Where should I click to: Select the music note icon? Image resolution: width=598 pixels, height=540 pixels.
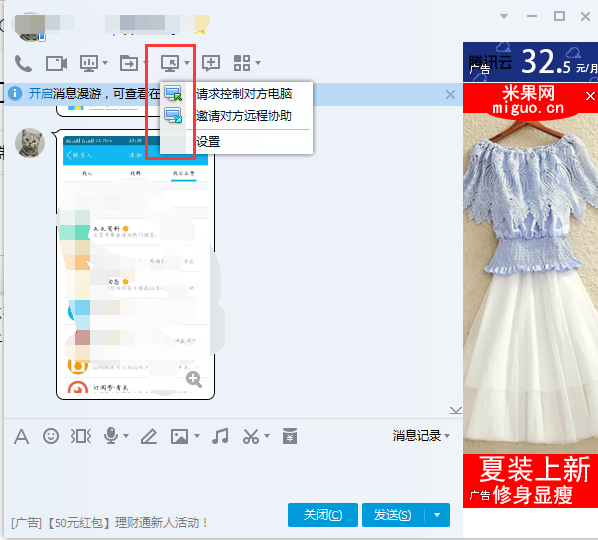[220, 436]
